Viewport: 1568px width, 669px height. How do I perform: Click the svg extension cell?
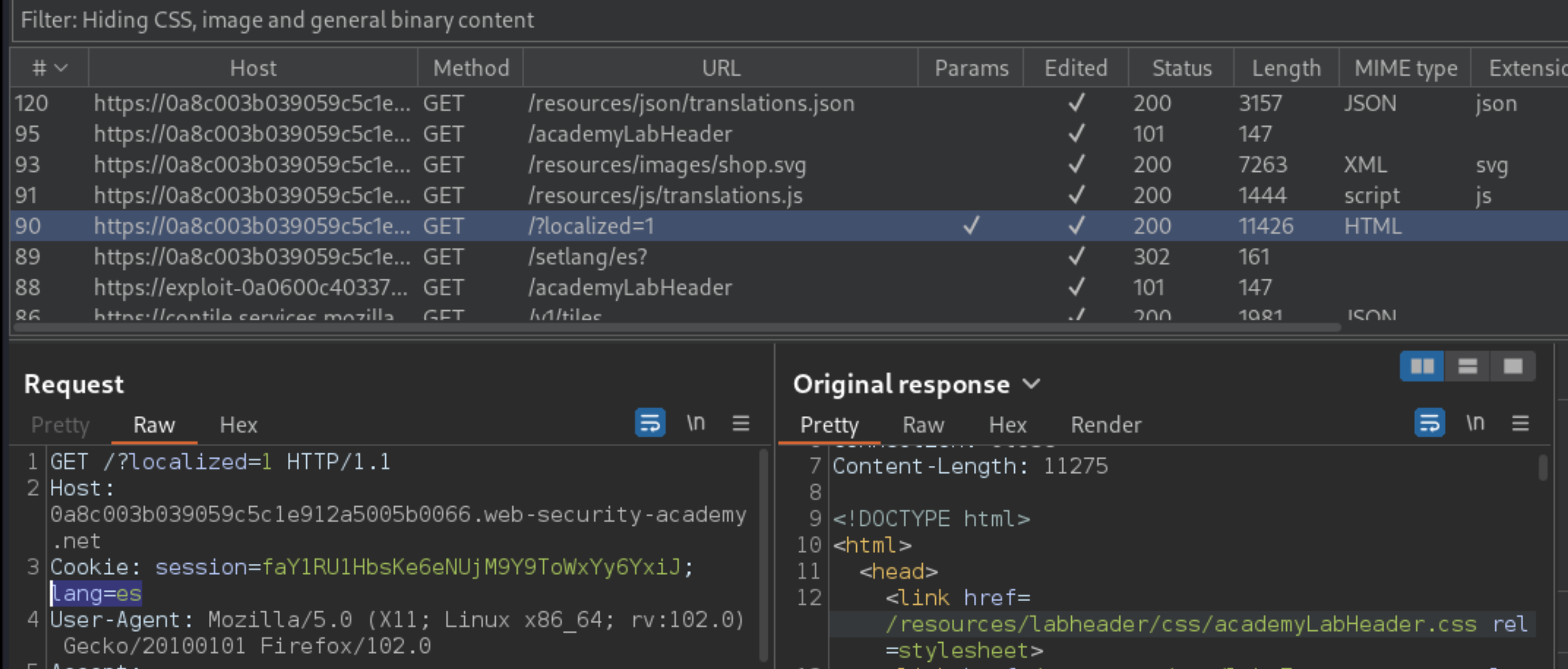coord(1491,166)
